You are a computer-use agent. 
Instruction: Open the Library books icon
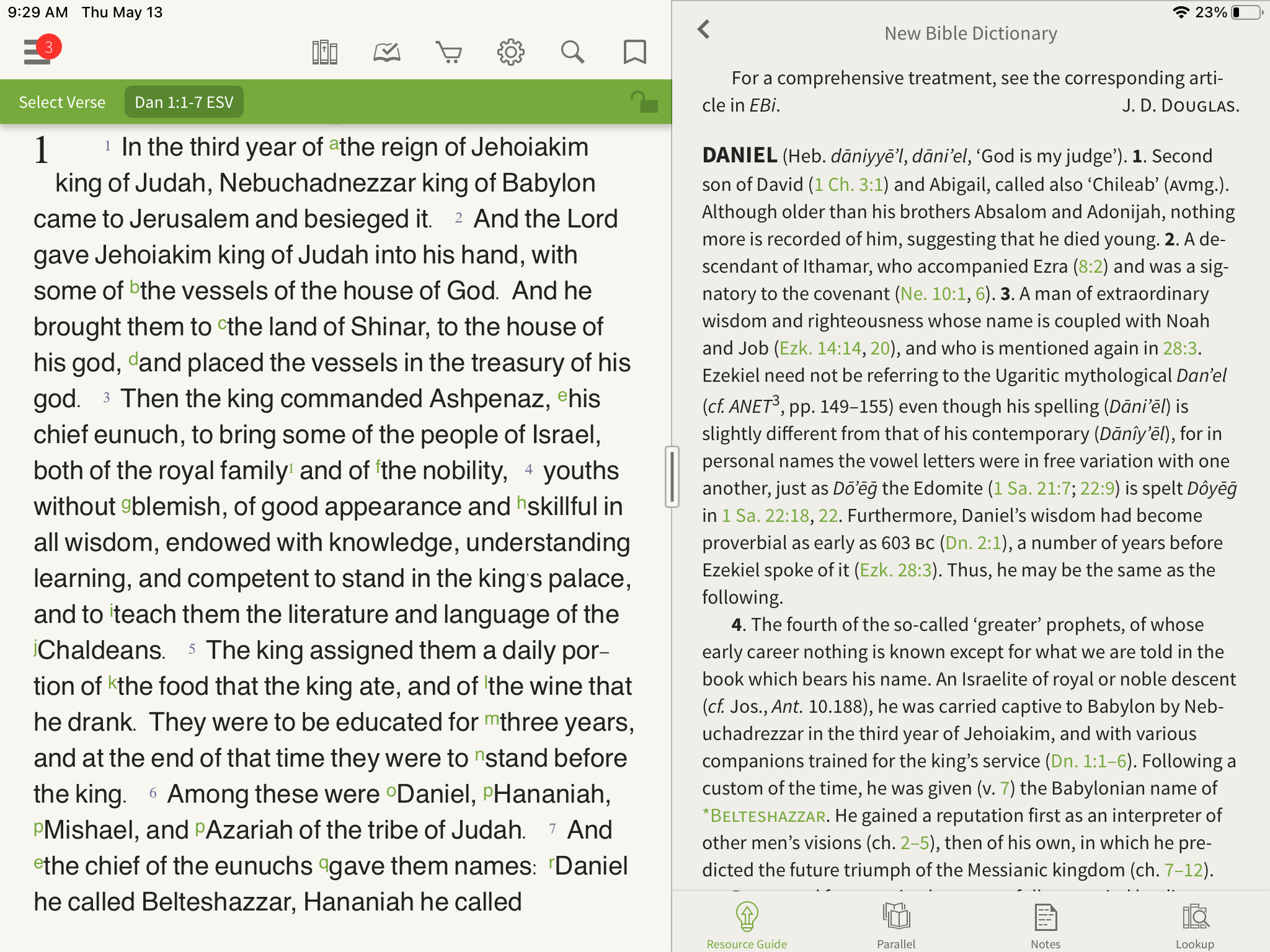(x=324, y=52)
